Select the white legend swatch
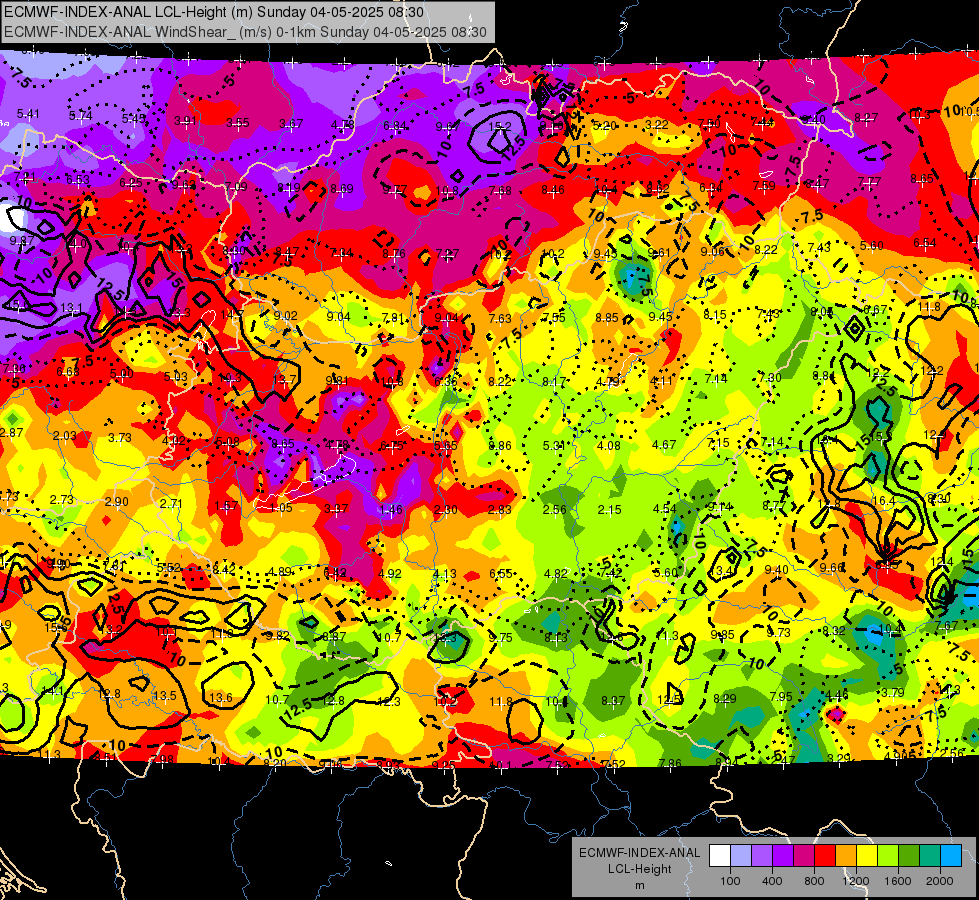The width and height of the screenshot is (979, 900). pos(720,855)
